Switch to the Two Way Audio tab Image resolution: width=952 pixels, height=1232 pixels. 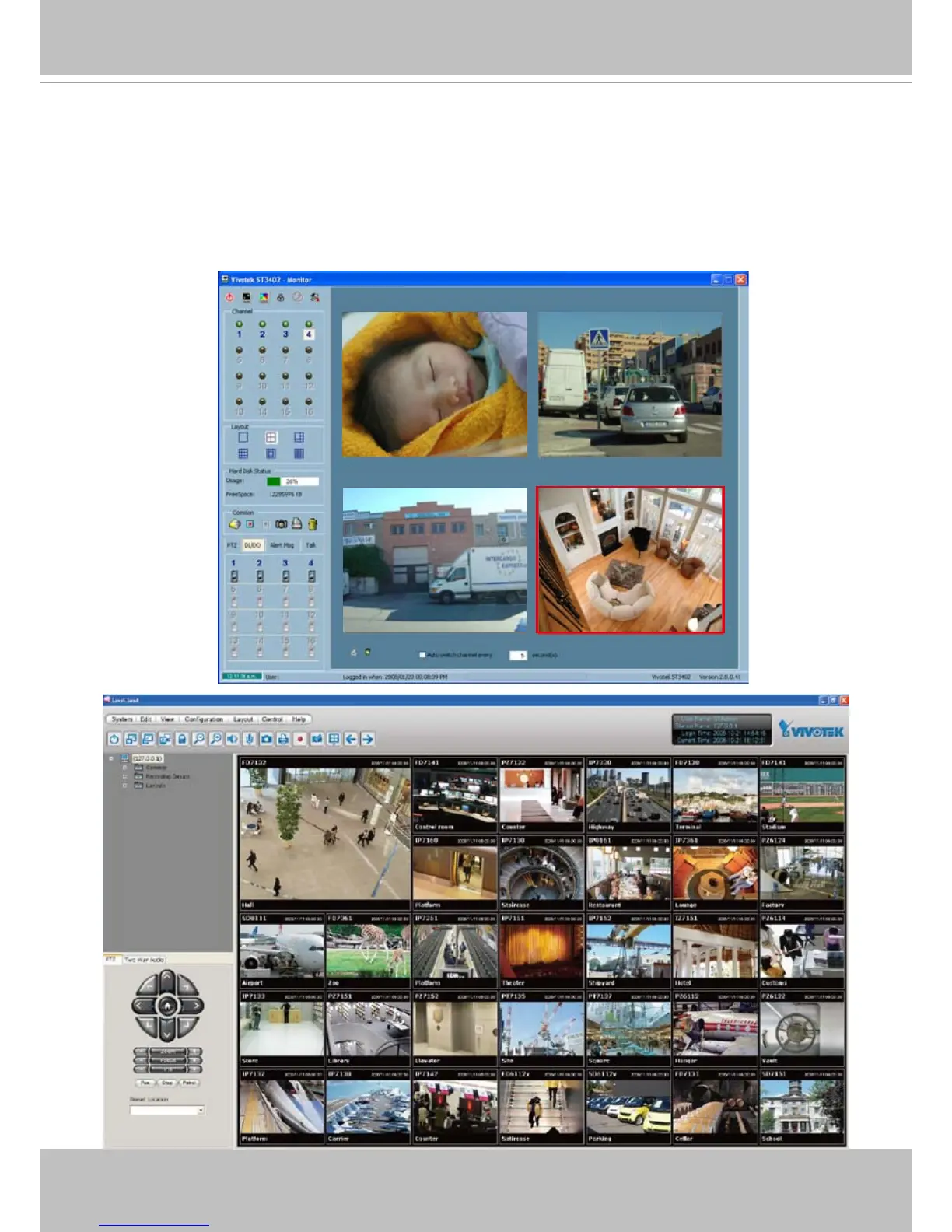coord(144,960)
